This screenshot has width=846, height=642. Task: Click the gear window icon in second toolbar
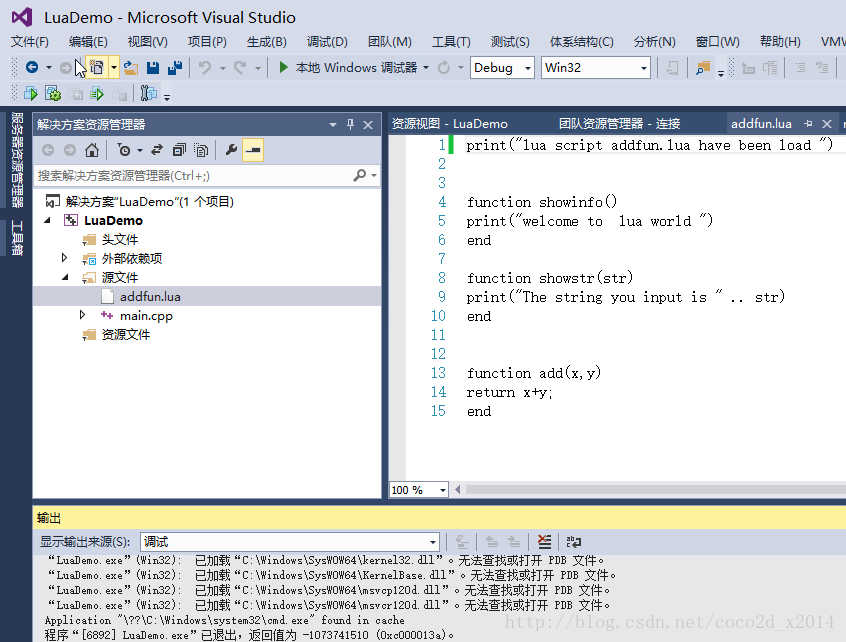[x=53, y=94]
